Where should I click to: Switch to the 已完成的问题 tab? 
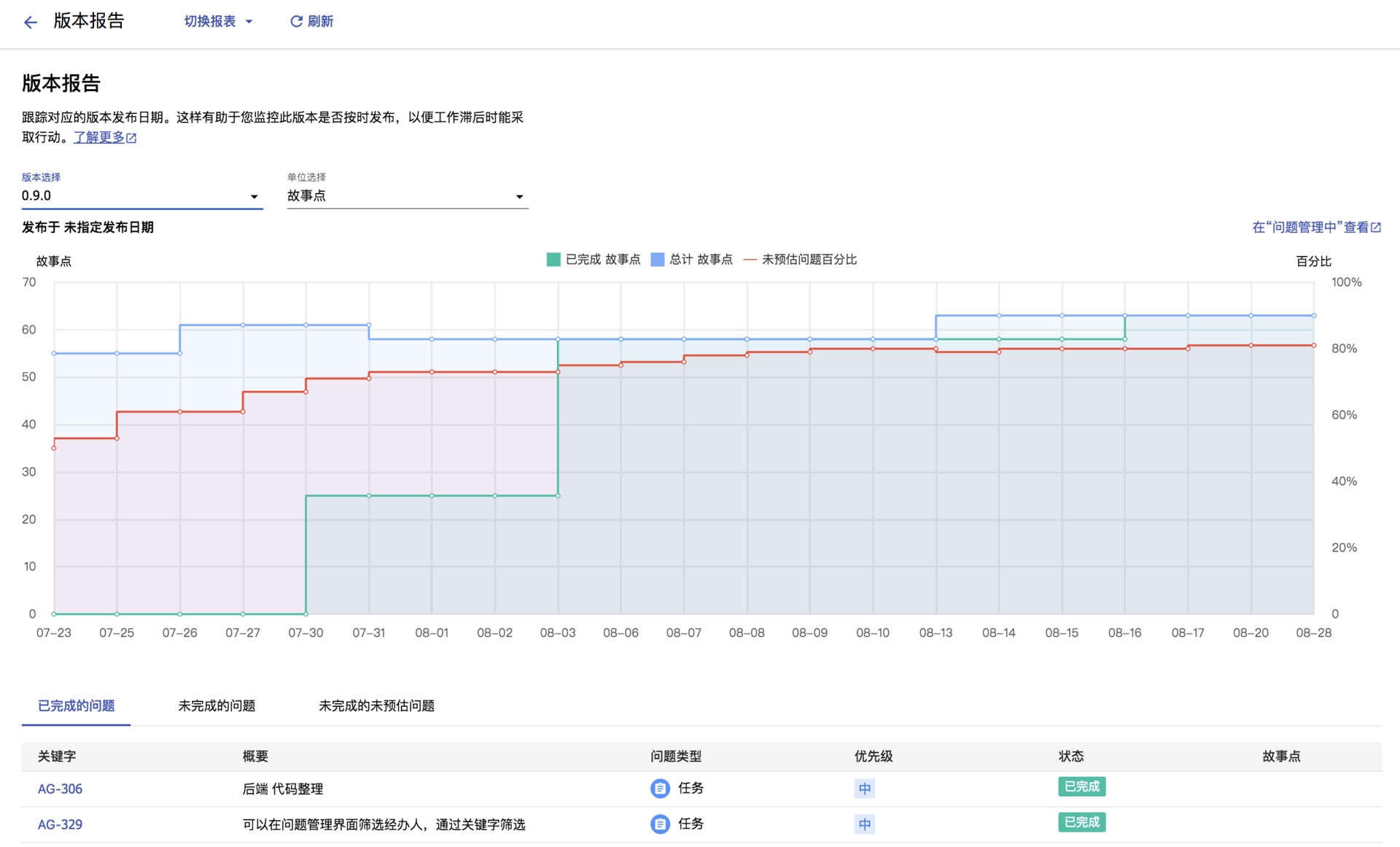(x=77, y=705)
